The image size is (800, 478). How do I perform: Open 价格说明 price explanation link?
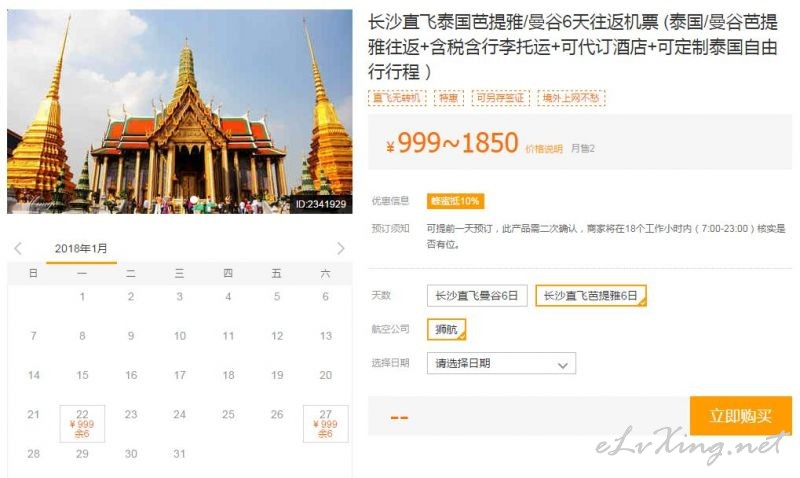544,149
